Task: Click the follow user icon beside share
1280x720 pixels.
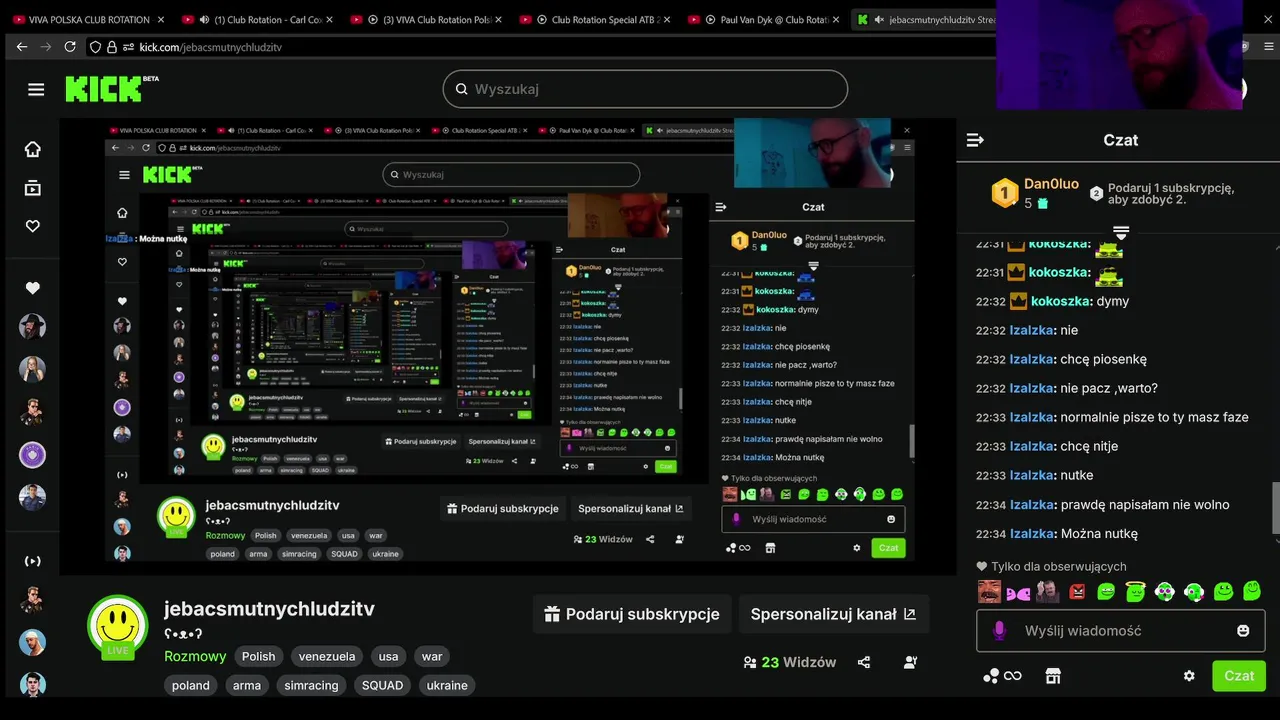Action: pyautogui.click(x=910, y=662)
